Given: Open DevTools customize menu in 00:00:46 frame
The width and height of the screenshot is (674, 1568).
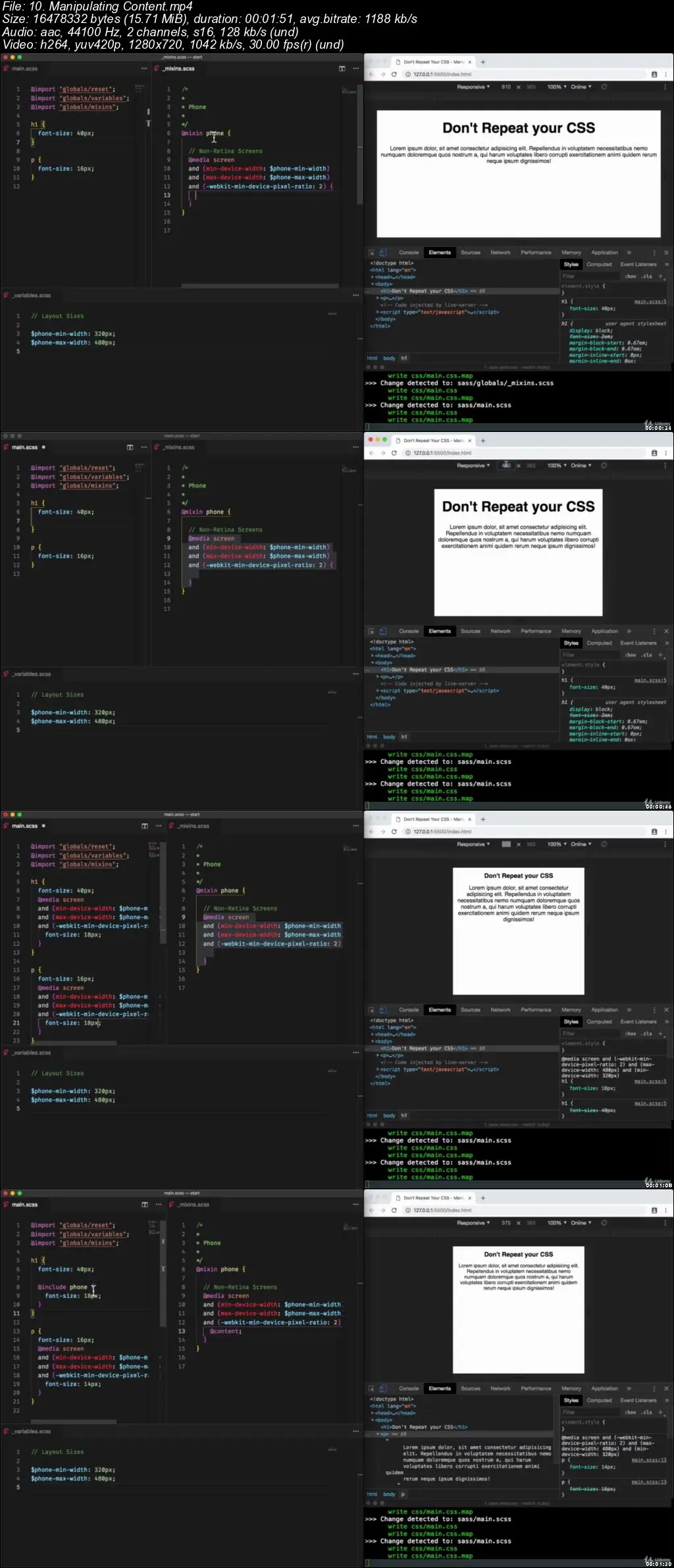Looking at the screenshot, I should tap(654, 631).
